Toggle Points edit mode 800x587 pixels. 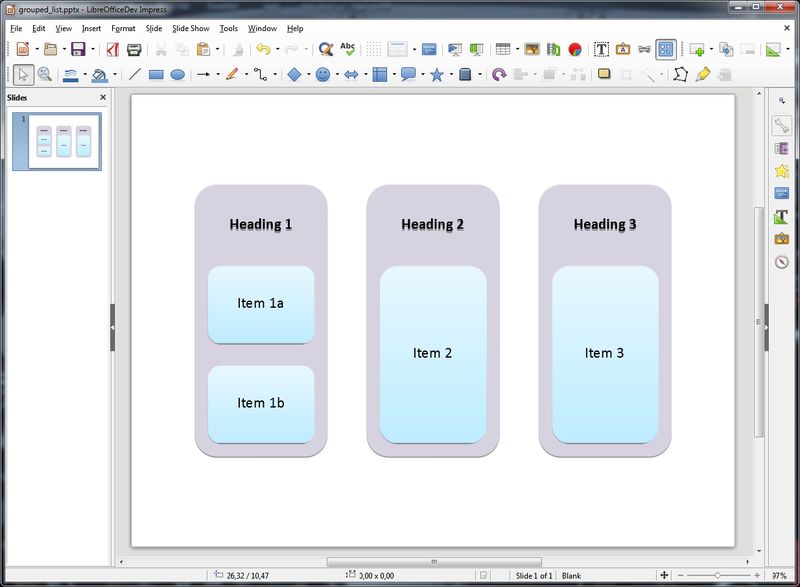(680, 74)
